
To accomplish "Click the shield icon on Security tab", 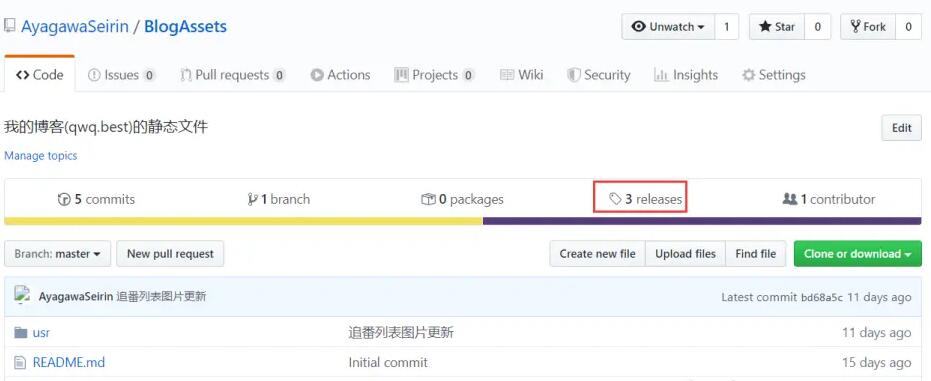I will click(x=573, y=75).
